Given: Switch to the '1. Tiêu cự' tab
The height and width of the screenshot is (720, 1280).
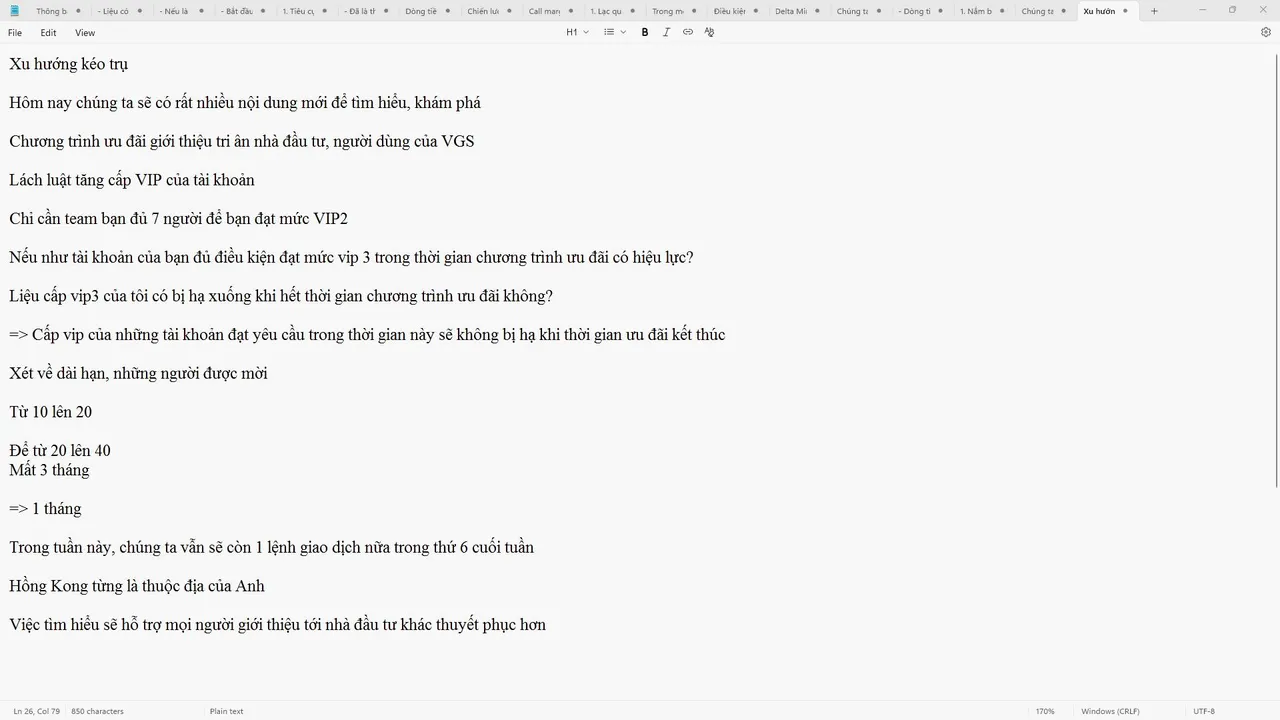Looking at the screenshot, I should tap(298, 11).
